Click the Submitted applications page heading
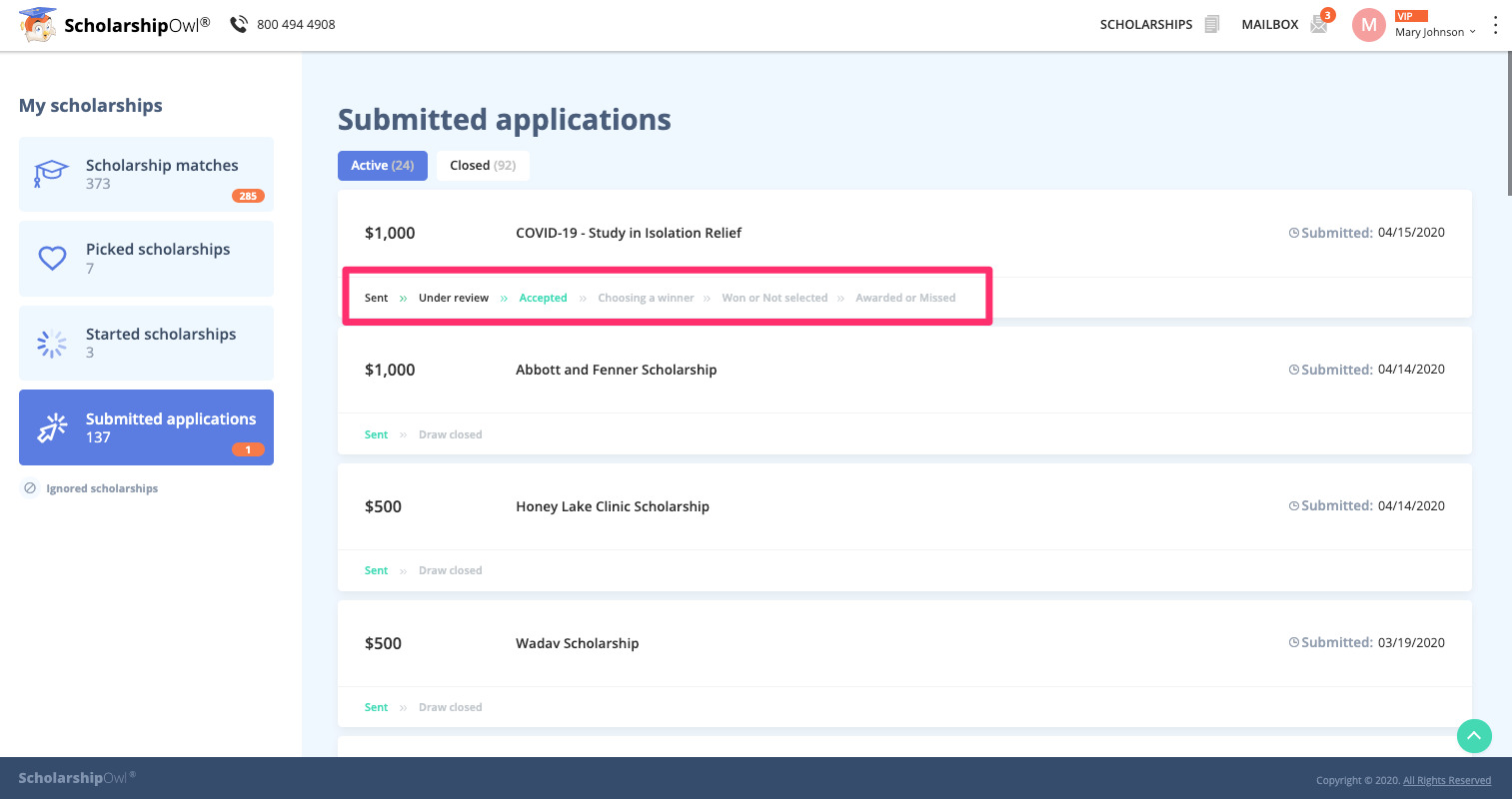Image resolution: width=1512 pixels, height=799 pixels. [505, 120]
